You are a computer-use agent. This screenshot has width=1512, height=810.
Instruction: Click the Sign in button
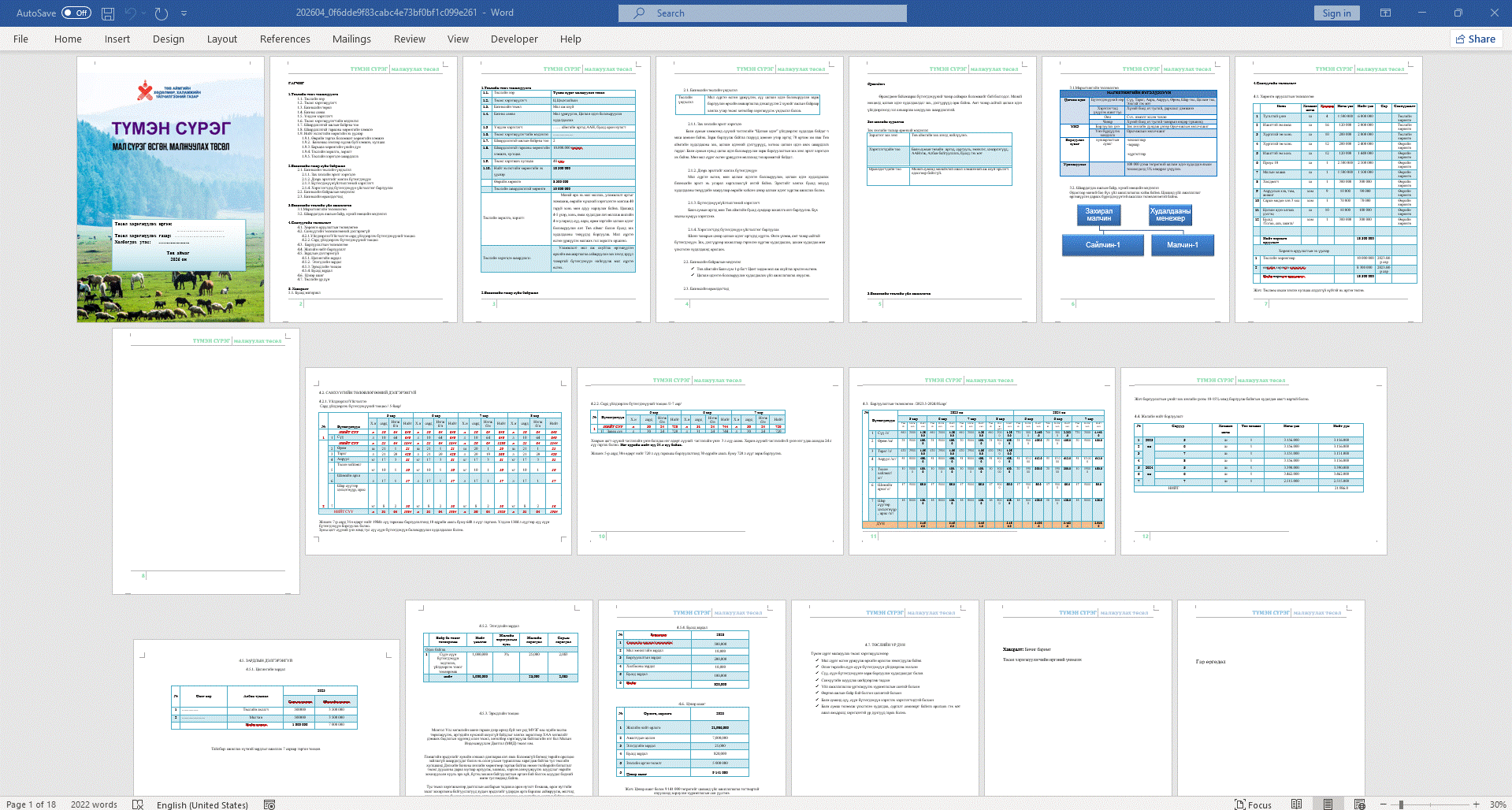tap(1336, 13)
